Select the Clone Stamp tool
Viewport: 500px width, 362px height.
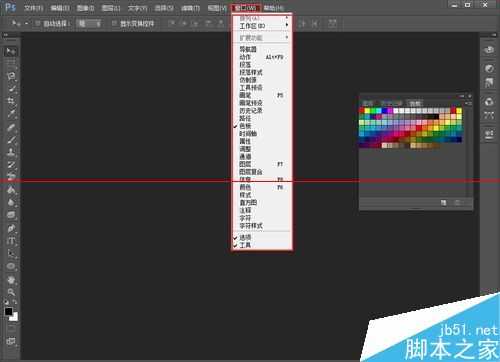pos(11,152)
